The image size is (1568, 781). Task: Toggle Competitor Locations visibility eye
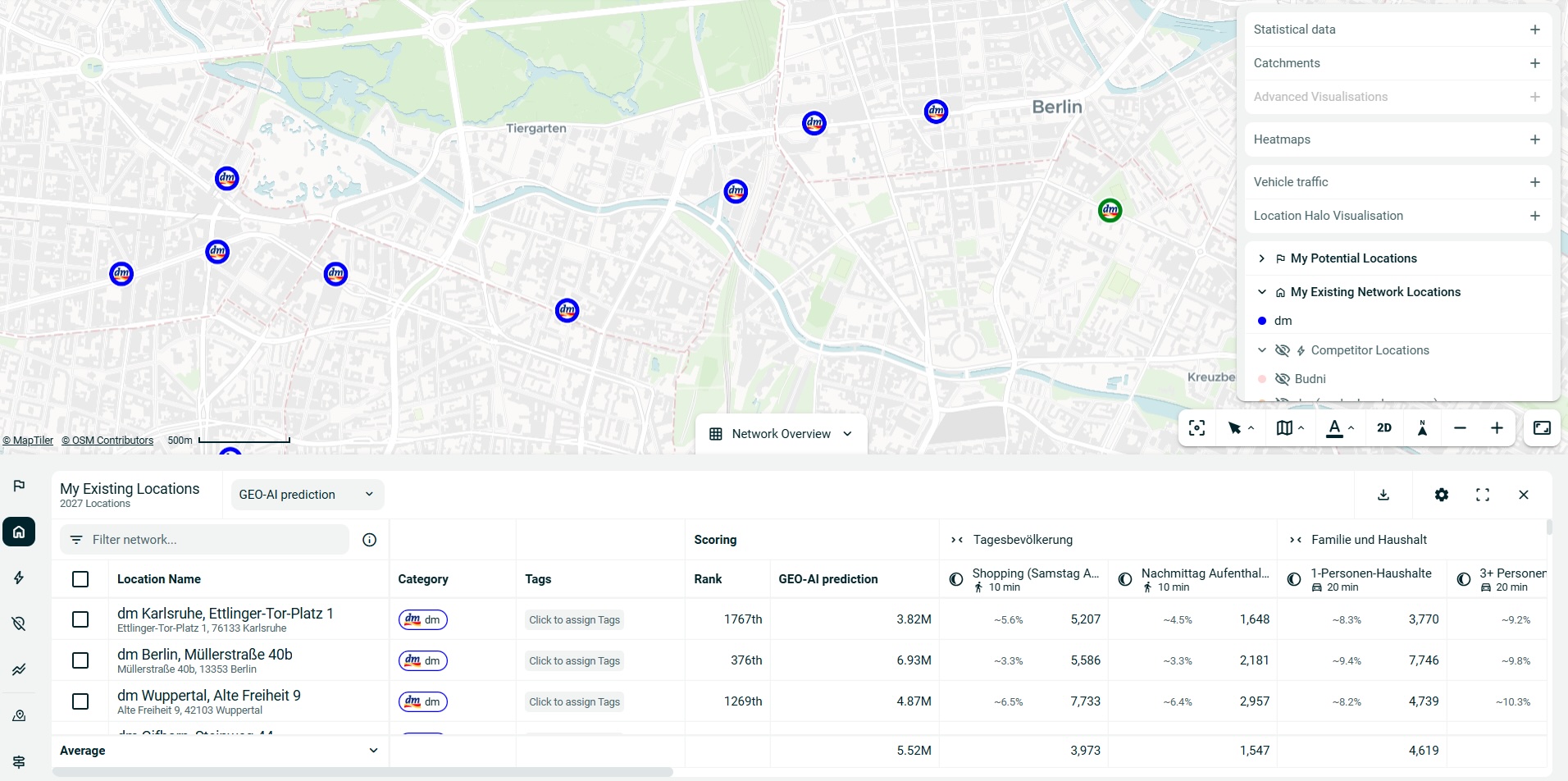pos(1283,350)
